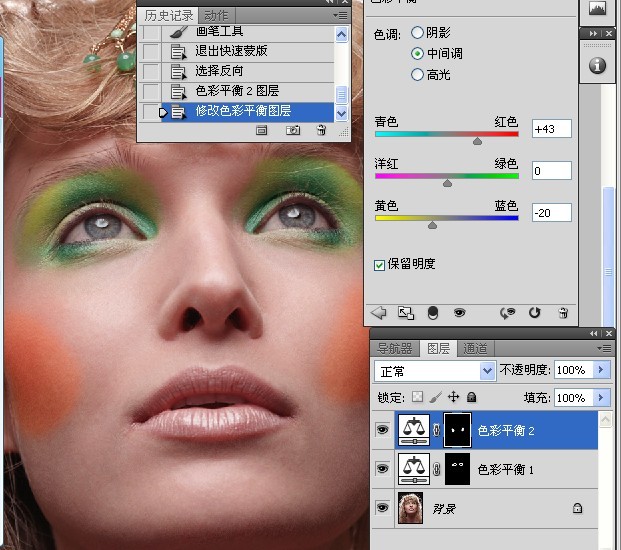The width and height of the screenshot is (621, 550).
Task: Click the layers list scroll up arrow
Action: tap(605, 419)
